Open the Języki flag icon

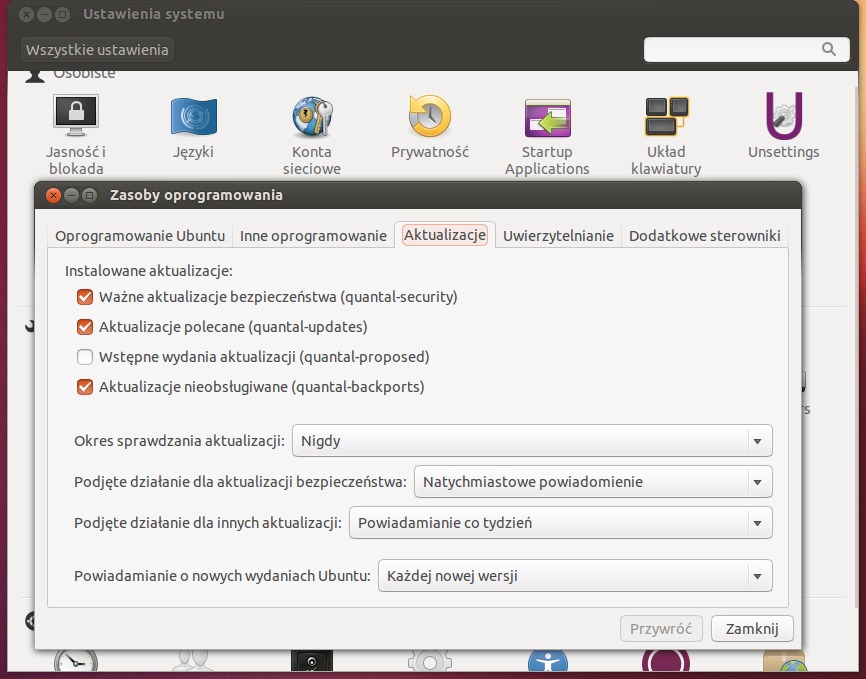click(x=193, y=116)
